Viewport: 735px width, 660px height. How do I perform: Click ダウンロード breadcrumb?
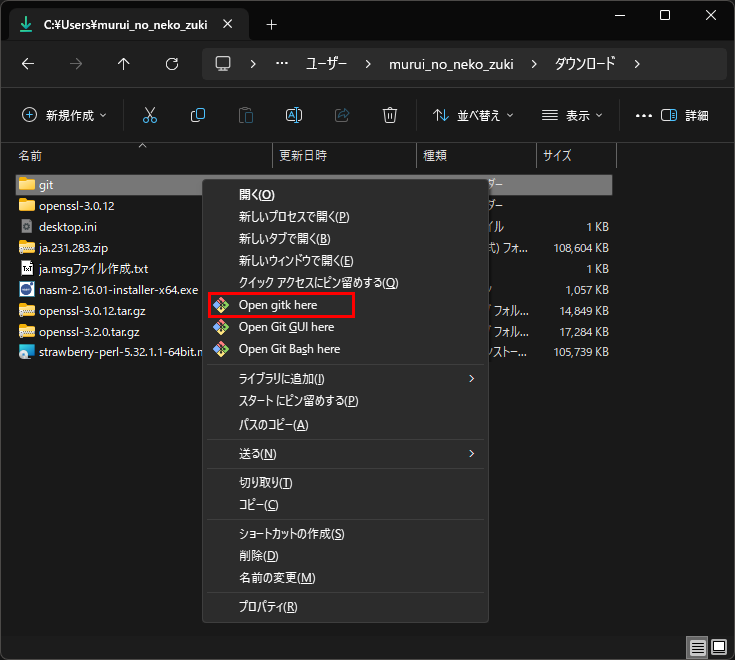pos(585,64)
